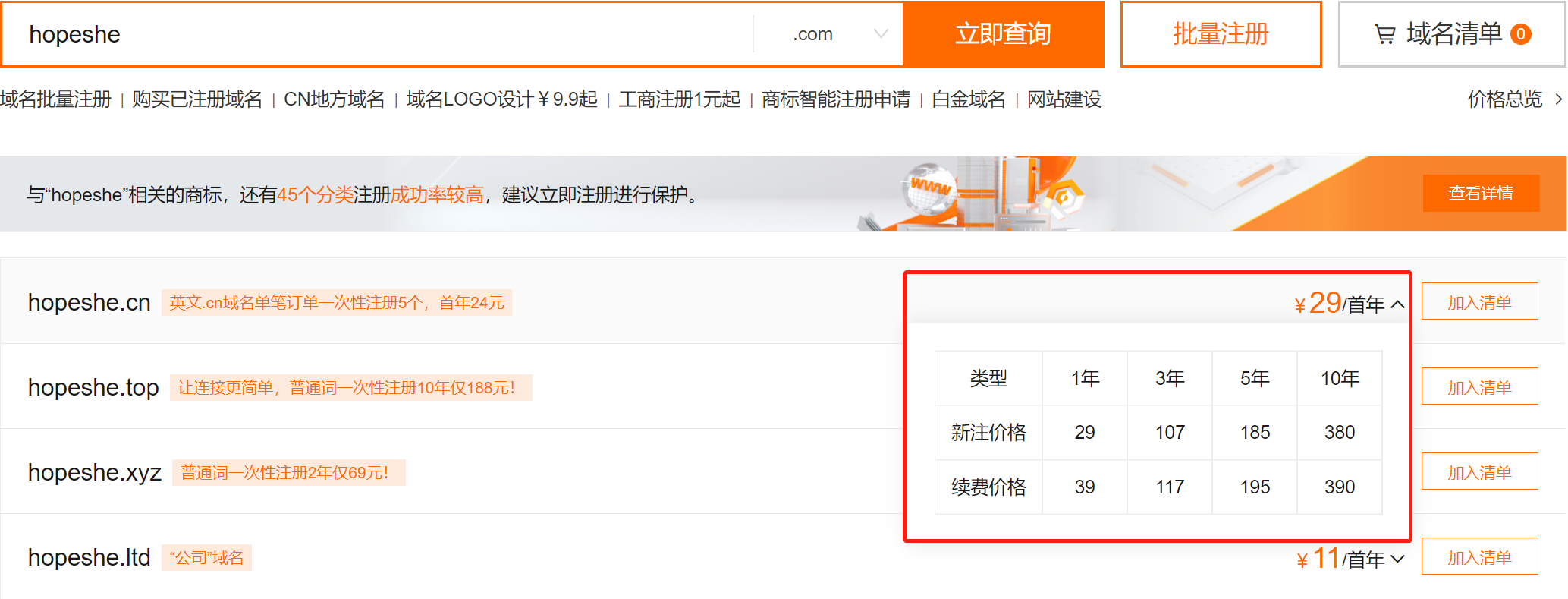The height and width of the screenshot is (599, 1568).
Task: Click the new registration price 107
Action: tap(1170, 432)
